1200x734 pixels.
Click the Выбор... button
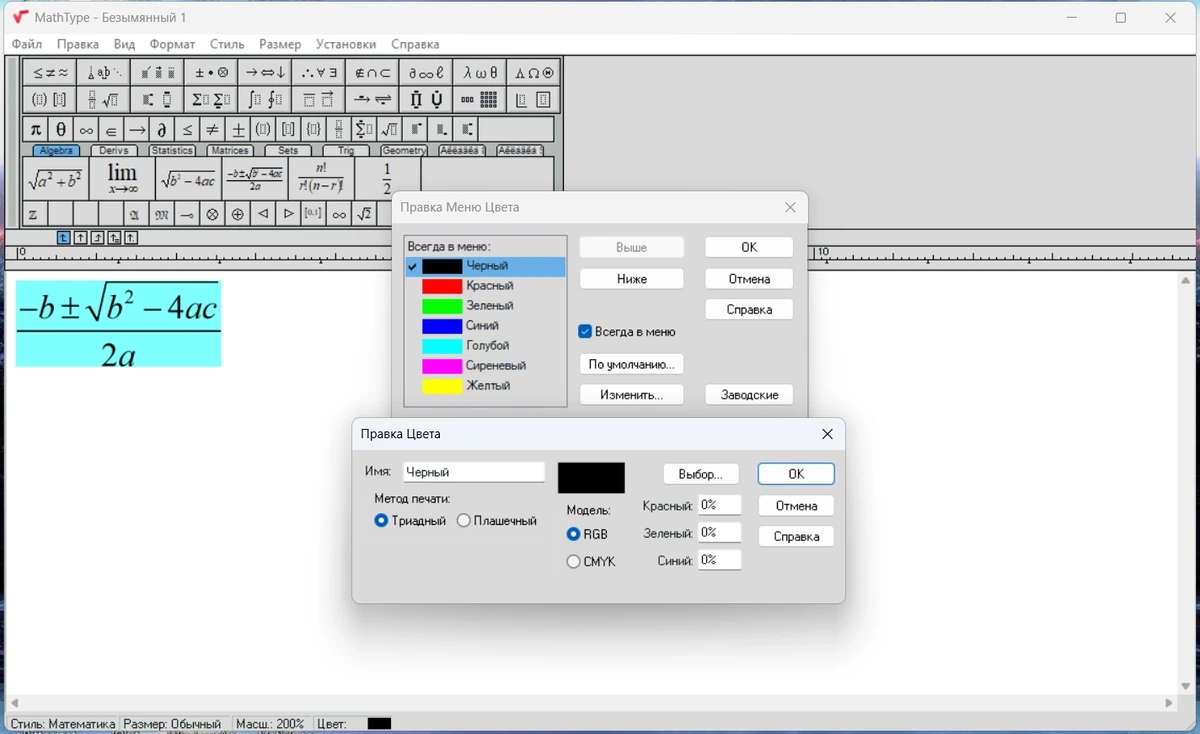[701, 474]
